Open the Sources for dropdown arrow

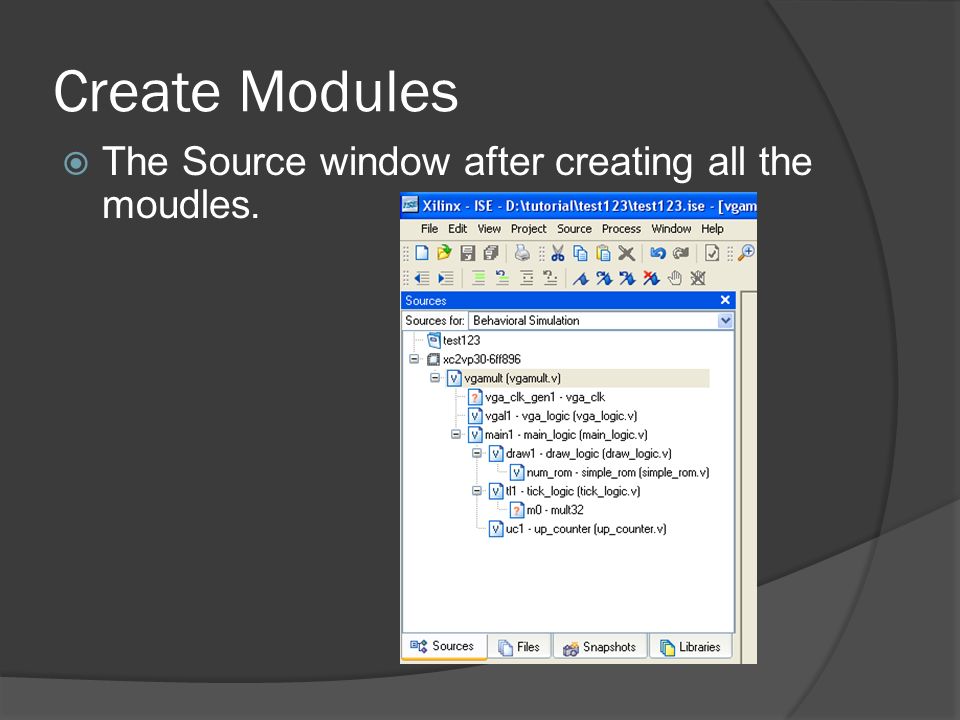point(725,320)
